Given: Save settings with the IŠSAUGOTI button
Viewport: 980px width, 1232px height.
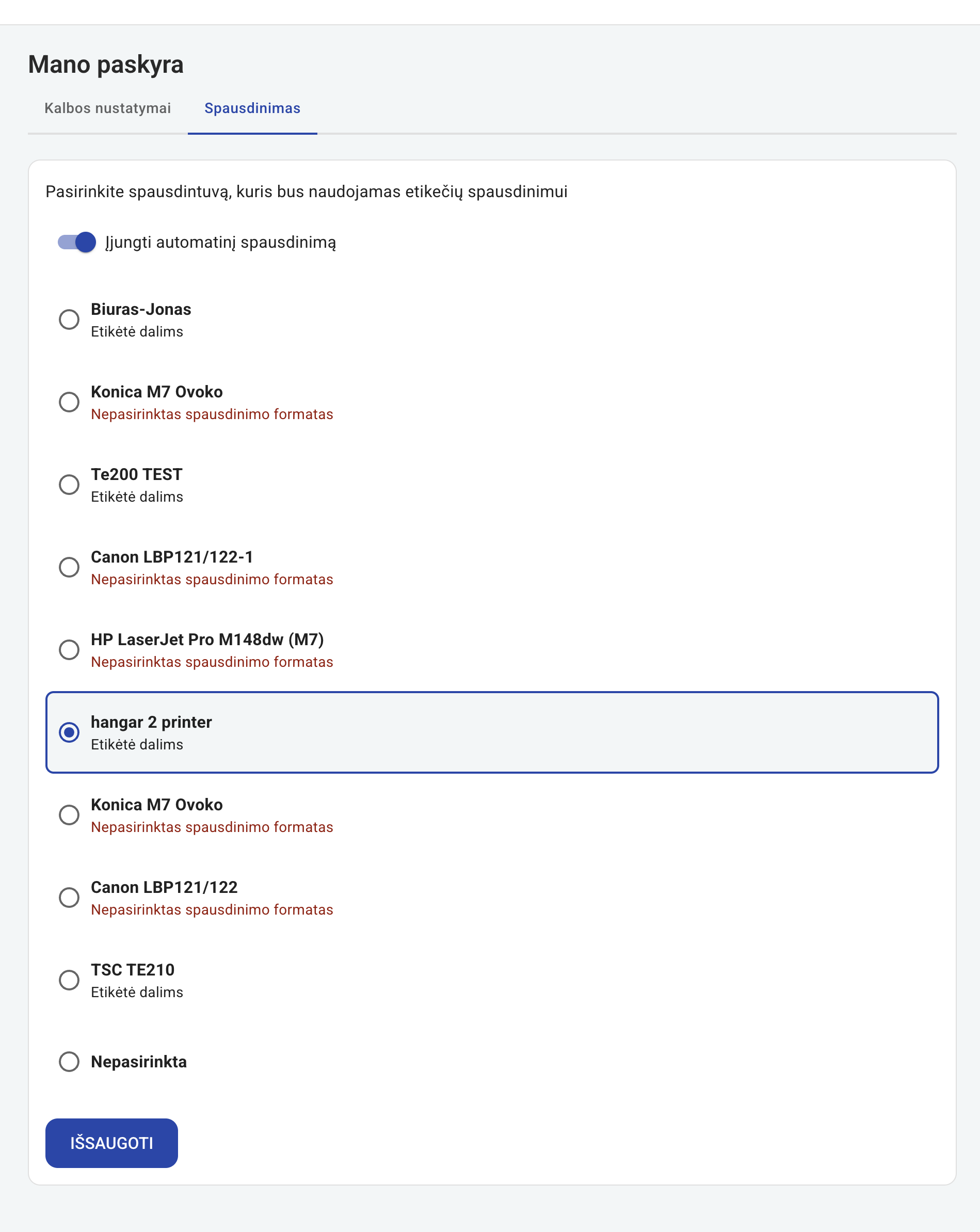Looking at the screenshot, I should 111,1143.
